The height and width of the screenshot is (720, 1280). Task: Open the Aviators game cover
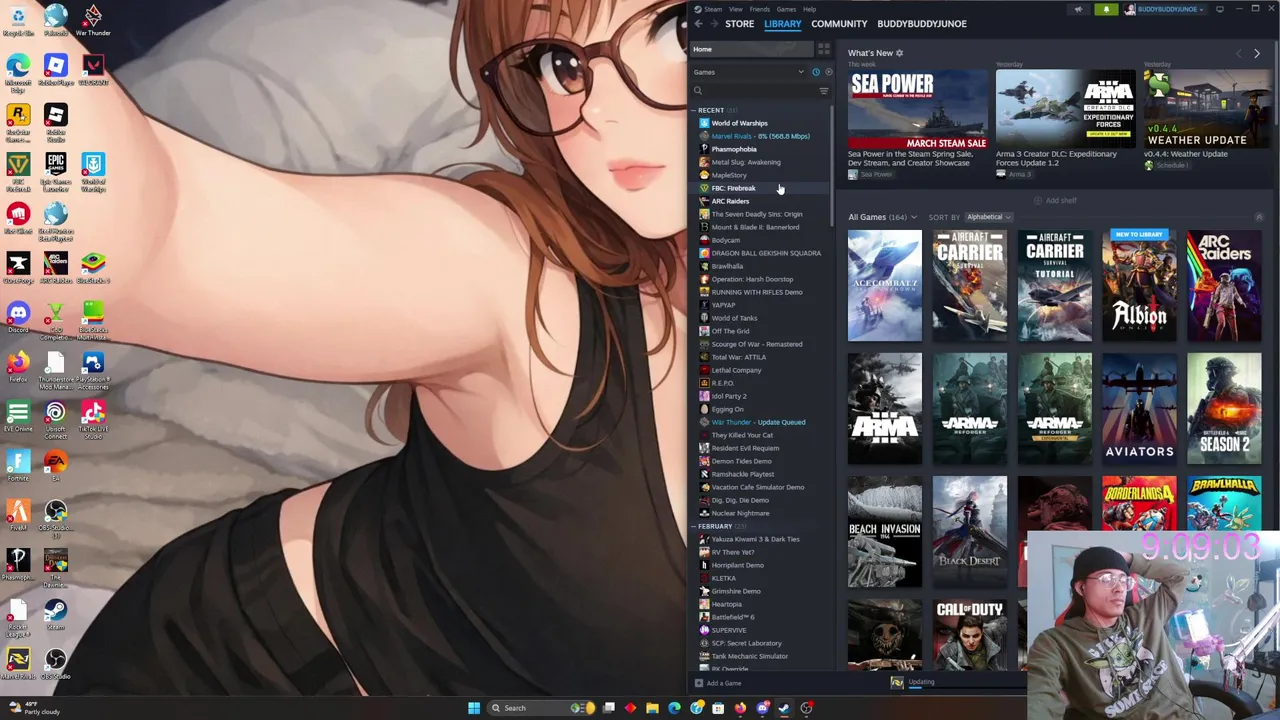(x=1139, y=408)
